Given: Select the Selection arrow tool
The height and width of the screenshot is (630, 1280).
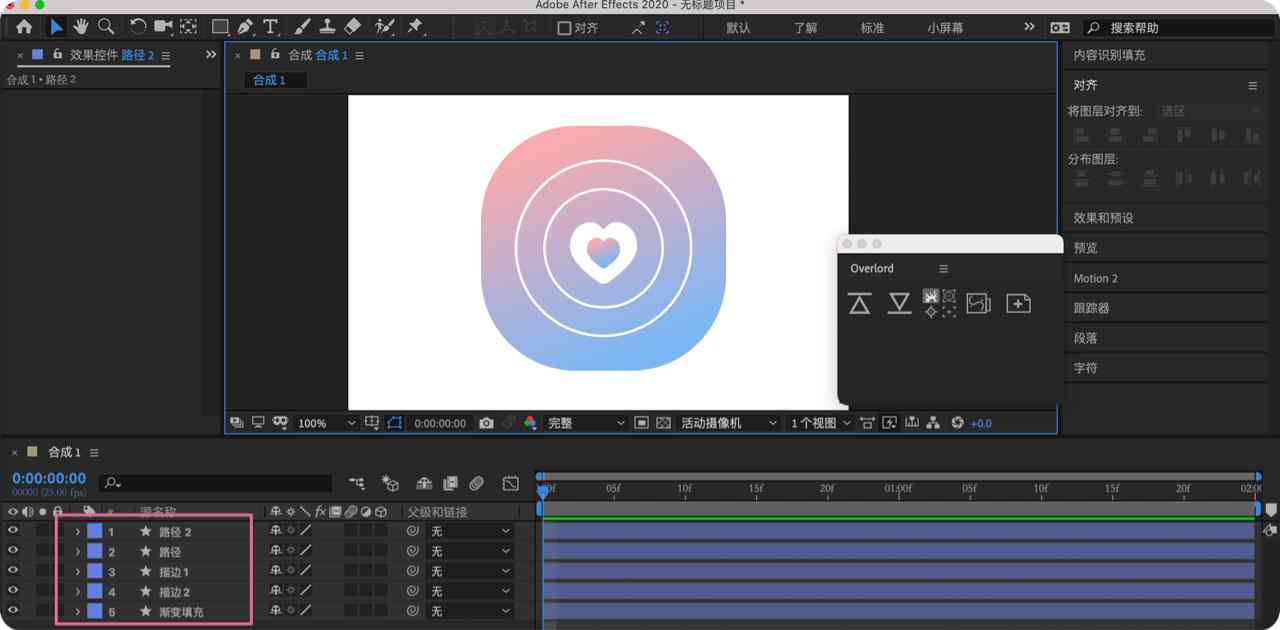Looking at the screenshot, I should point(56,27).
